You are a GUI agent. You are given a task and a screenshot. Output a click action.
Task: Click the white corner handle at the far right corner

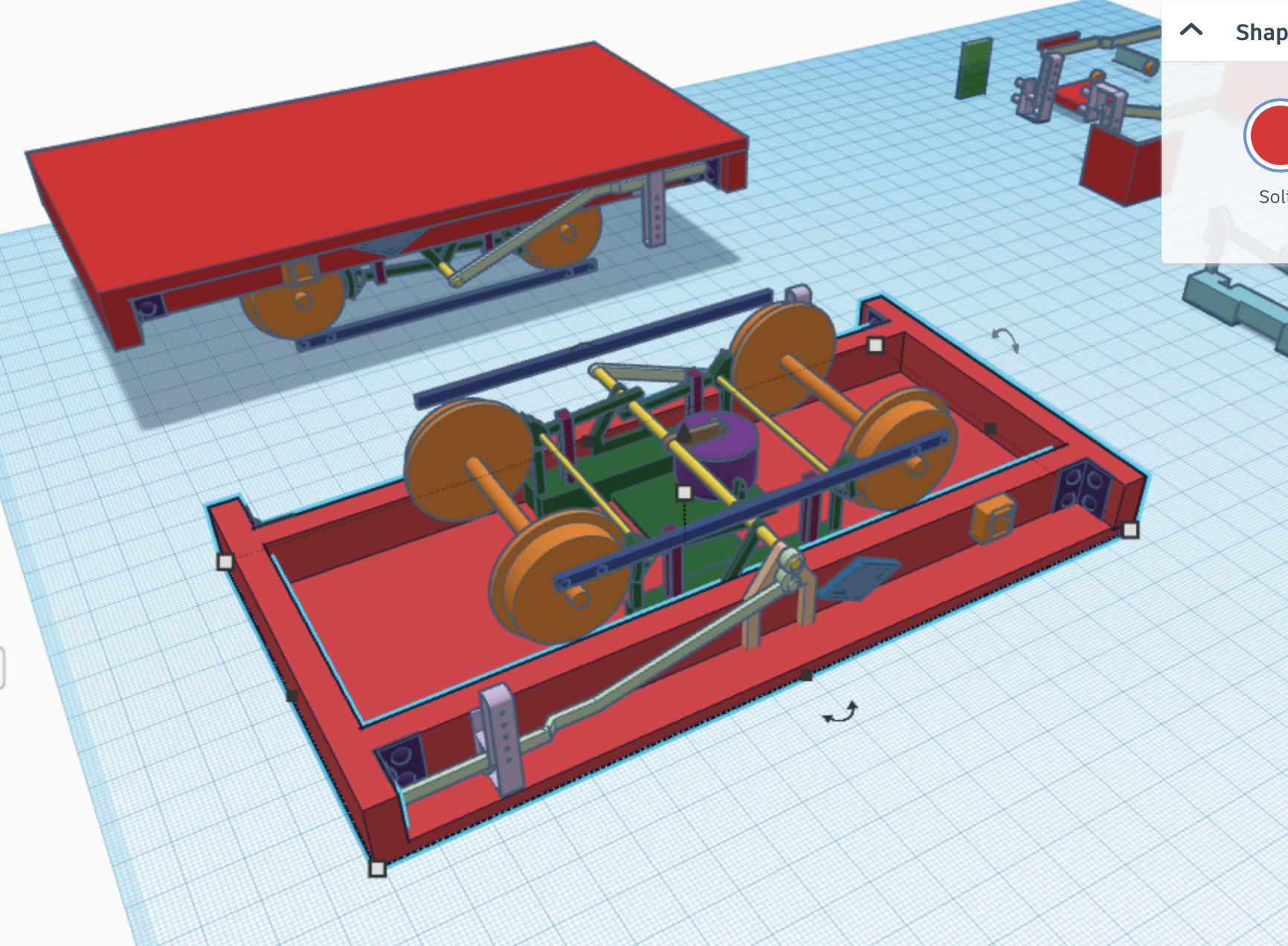pyautogui.click(x=1130, y=530)
